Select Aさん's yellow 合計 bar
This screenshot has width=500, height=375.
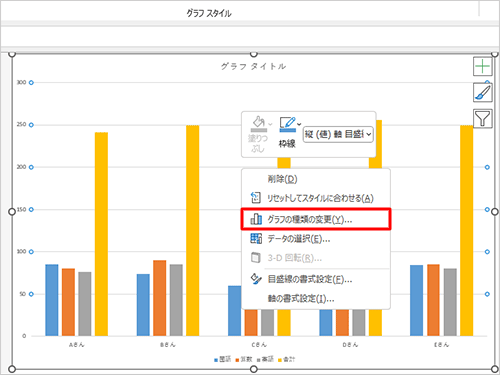(x=101, y=234)
